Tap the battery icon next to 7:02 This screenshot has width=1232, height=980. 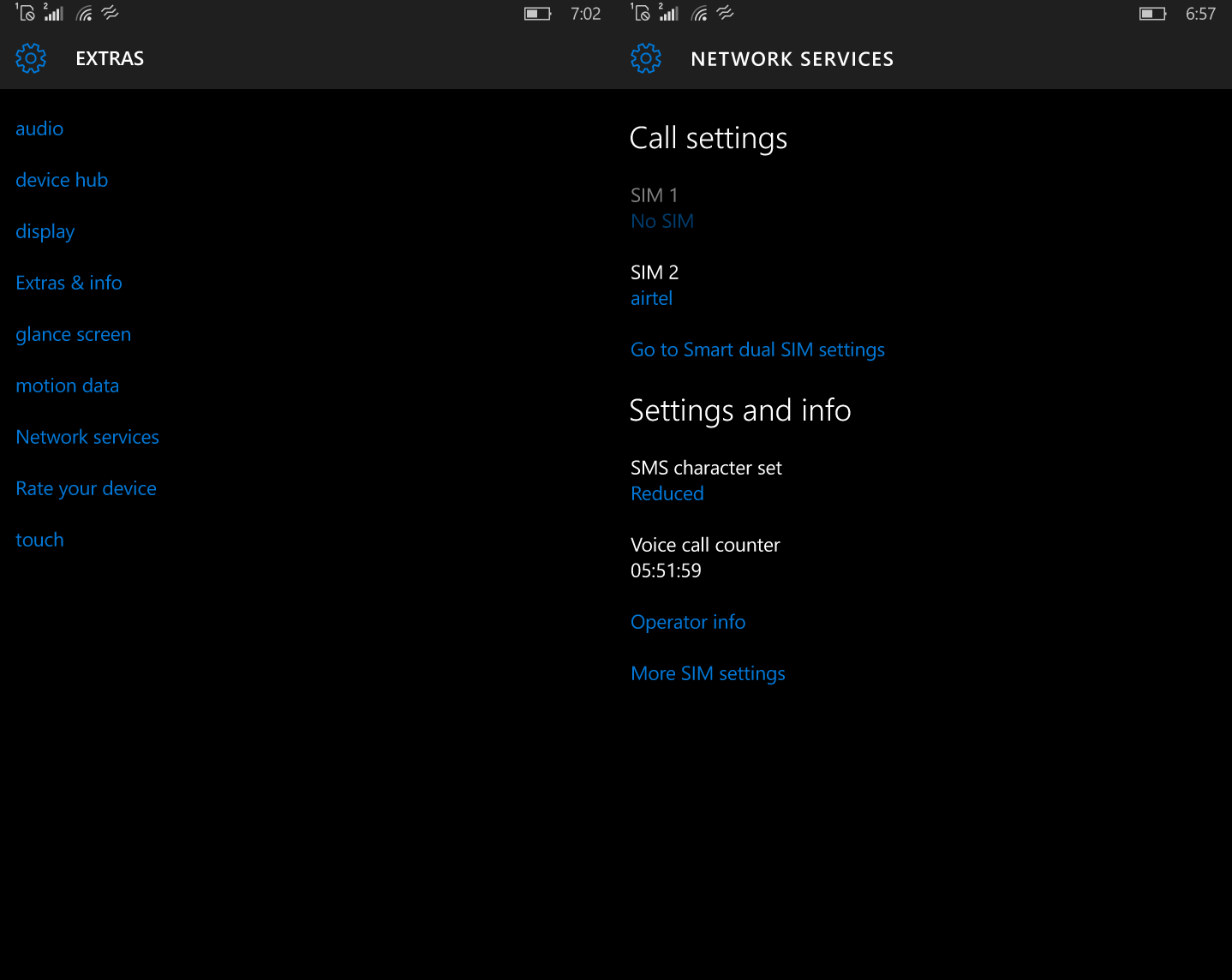click(537, 14)
